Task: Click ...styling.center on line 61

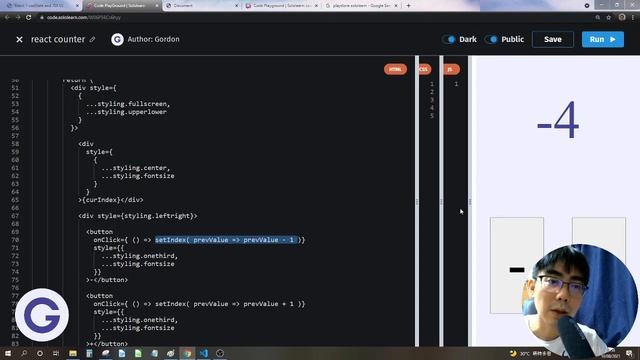Action: click(x=136, y=168)
